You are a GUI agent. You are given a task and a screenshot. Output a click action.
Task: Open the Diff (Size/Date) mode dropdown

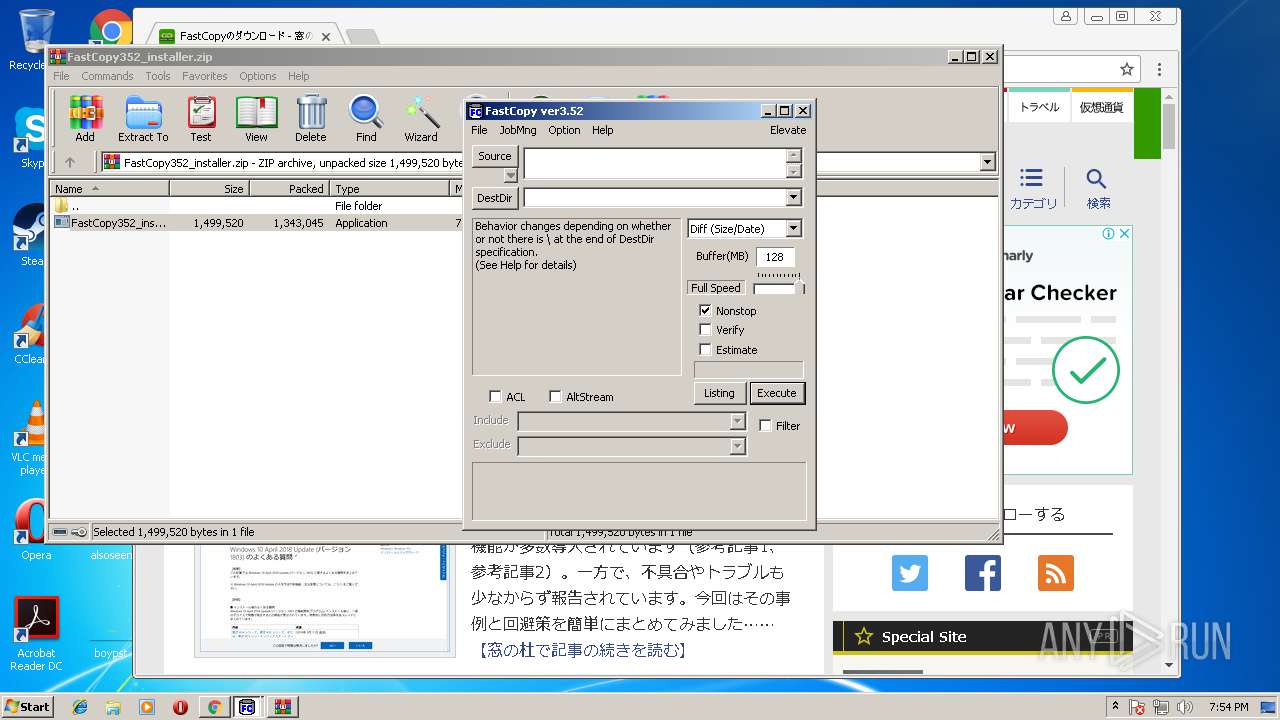793,229
